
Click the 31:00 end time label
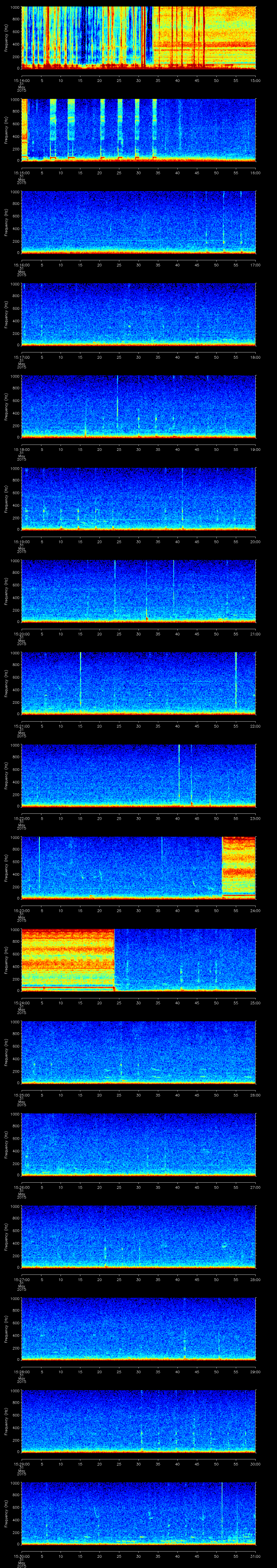[x=255, y=1556]
